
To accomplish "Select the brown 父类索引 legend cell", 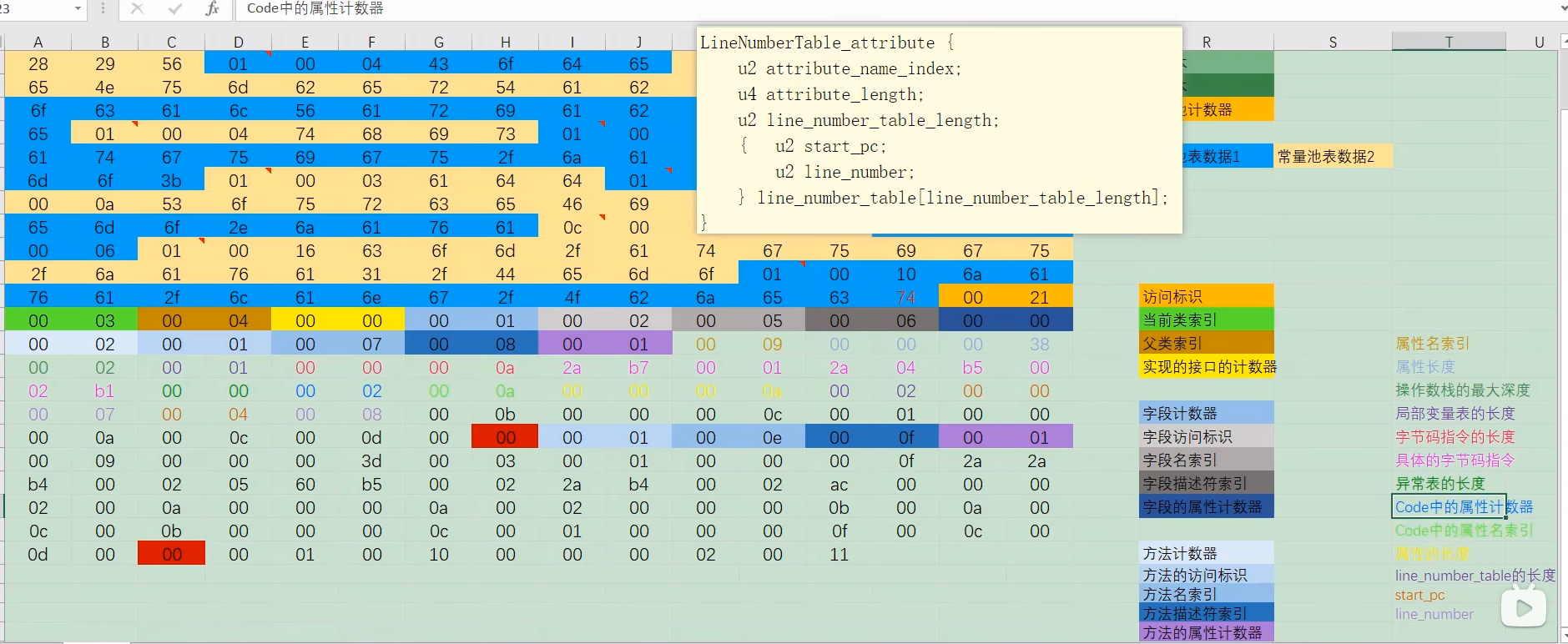I will (1207, 343).
